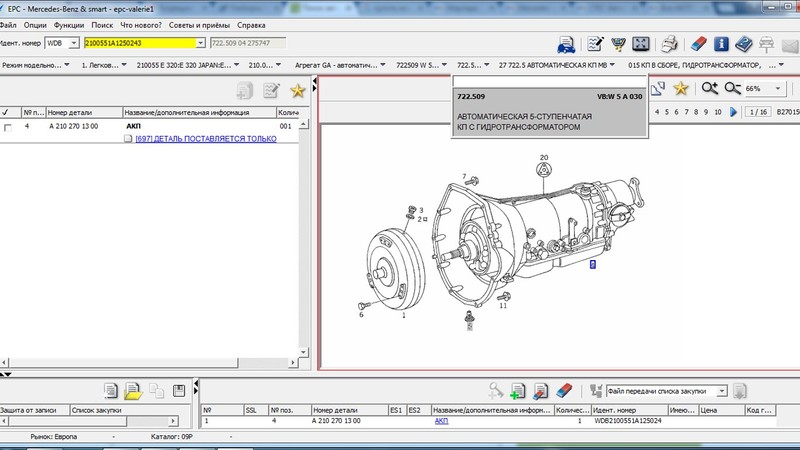Click the yellow VIN number input field

[x=139, y=44]
